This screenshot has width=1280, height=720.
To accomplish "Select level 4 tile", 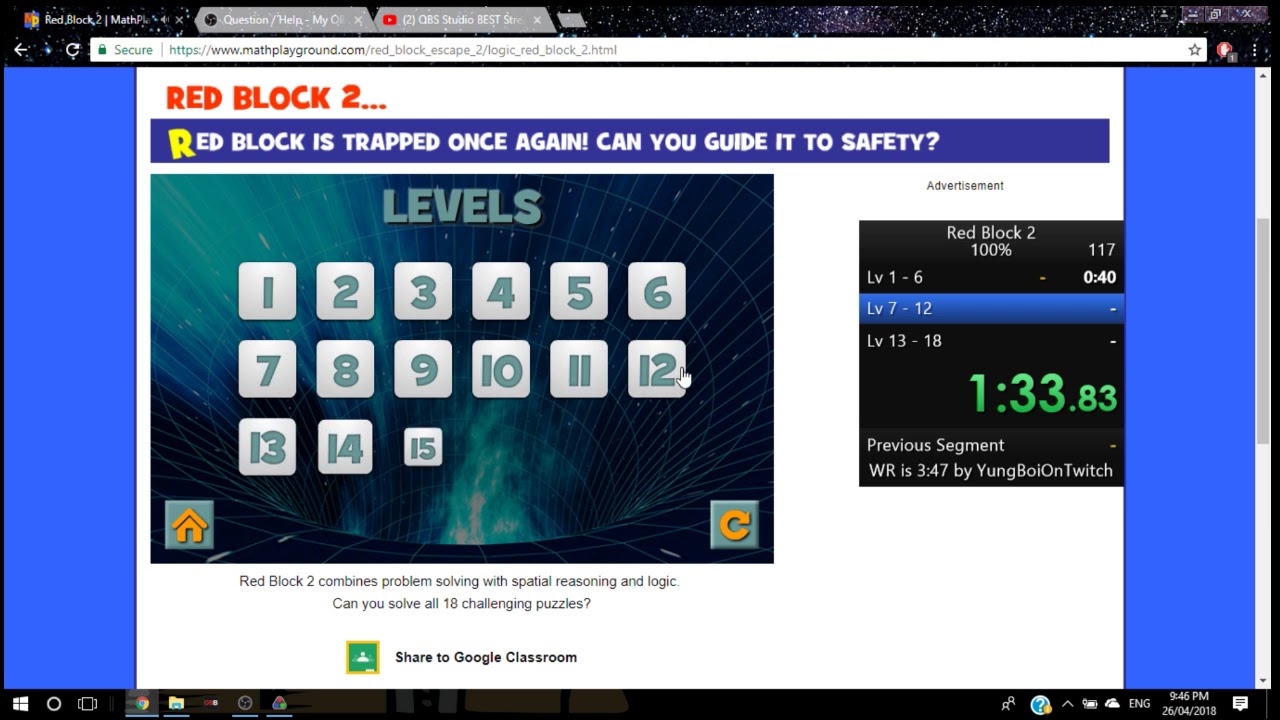I will (501, 291).
